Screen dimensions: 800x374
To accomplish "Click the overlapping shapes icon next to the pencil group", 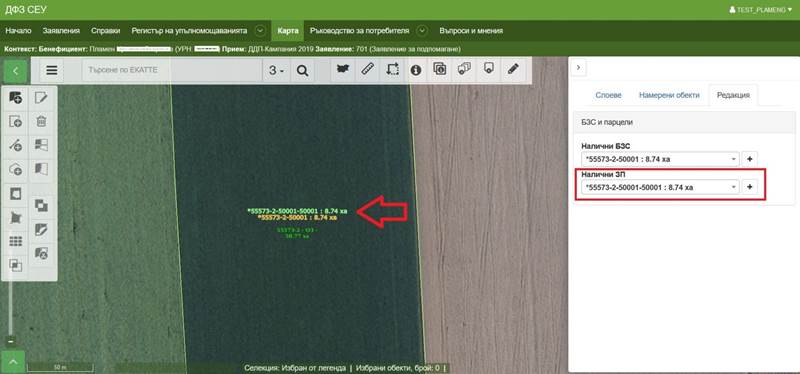I will tap(464, 69).
